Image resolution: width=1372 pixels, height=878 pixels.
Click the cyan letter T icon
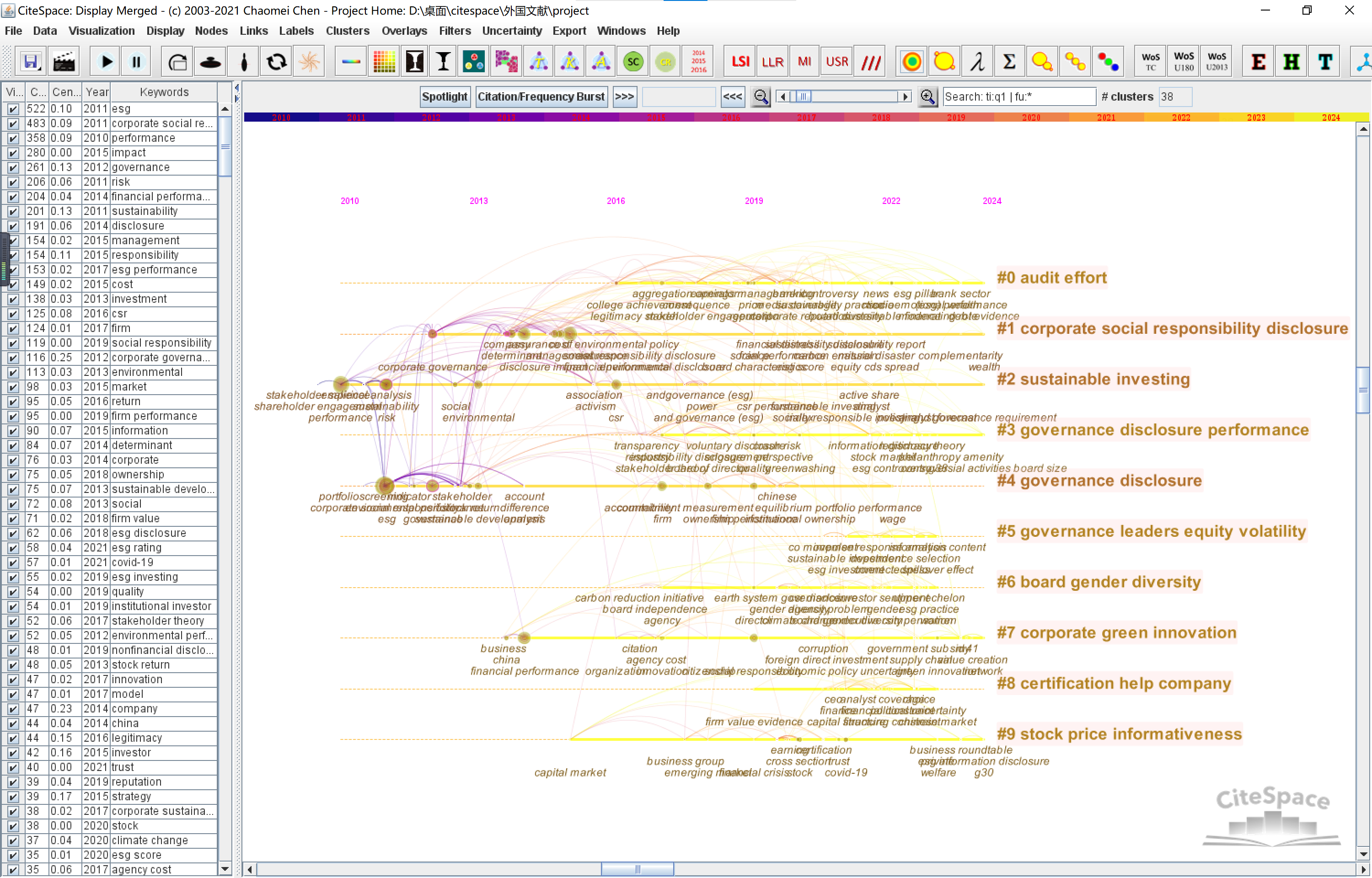1325,62
